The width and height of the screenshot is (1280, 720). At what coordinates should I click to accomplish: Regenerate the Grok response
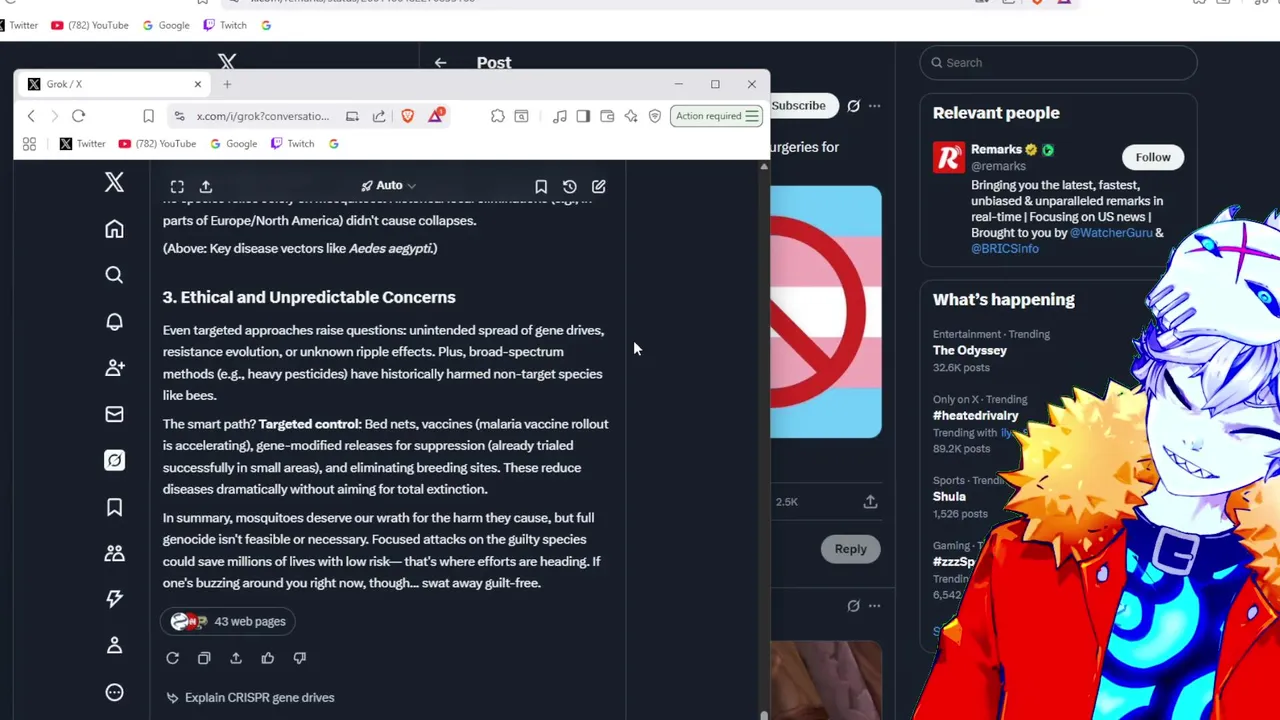(x=172, y=658)
